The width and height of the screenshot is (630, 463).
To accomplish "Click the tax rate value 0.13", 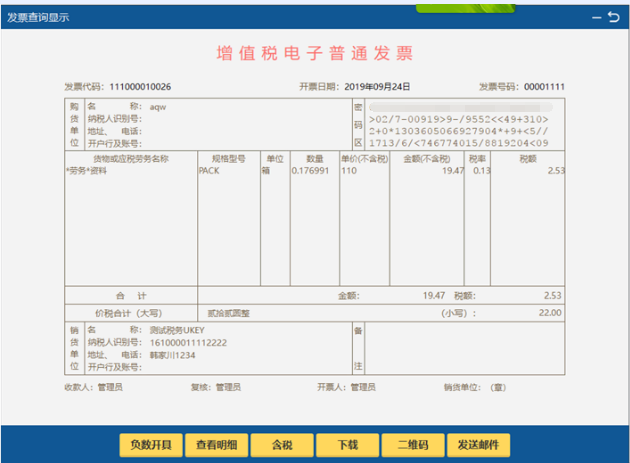I will click(x=481, y=171).
